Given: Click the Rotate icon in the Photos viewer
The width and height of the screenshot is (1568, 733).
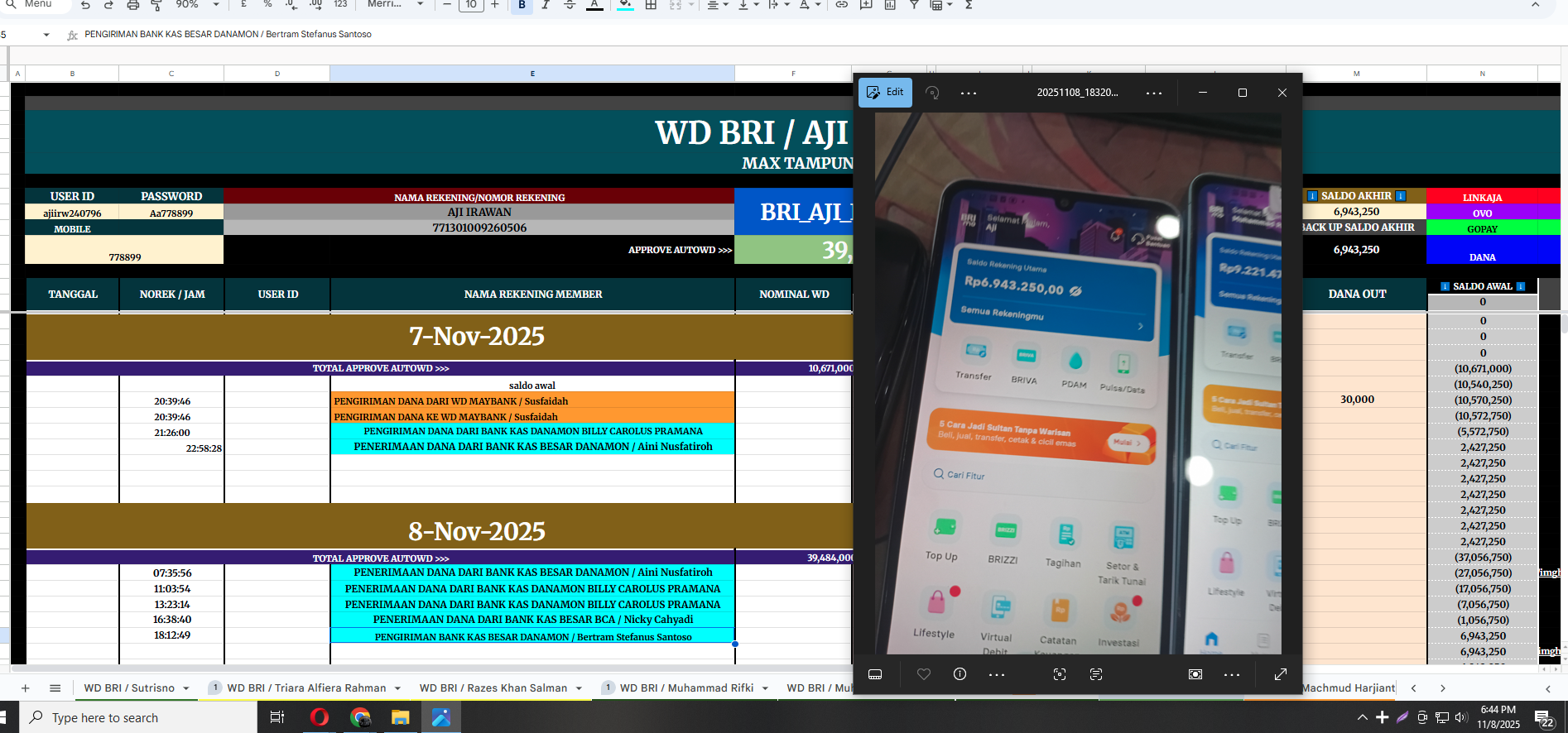Looking at the screenshot, I should pos(932,93).
